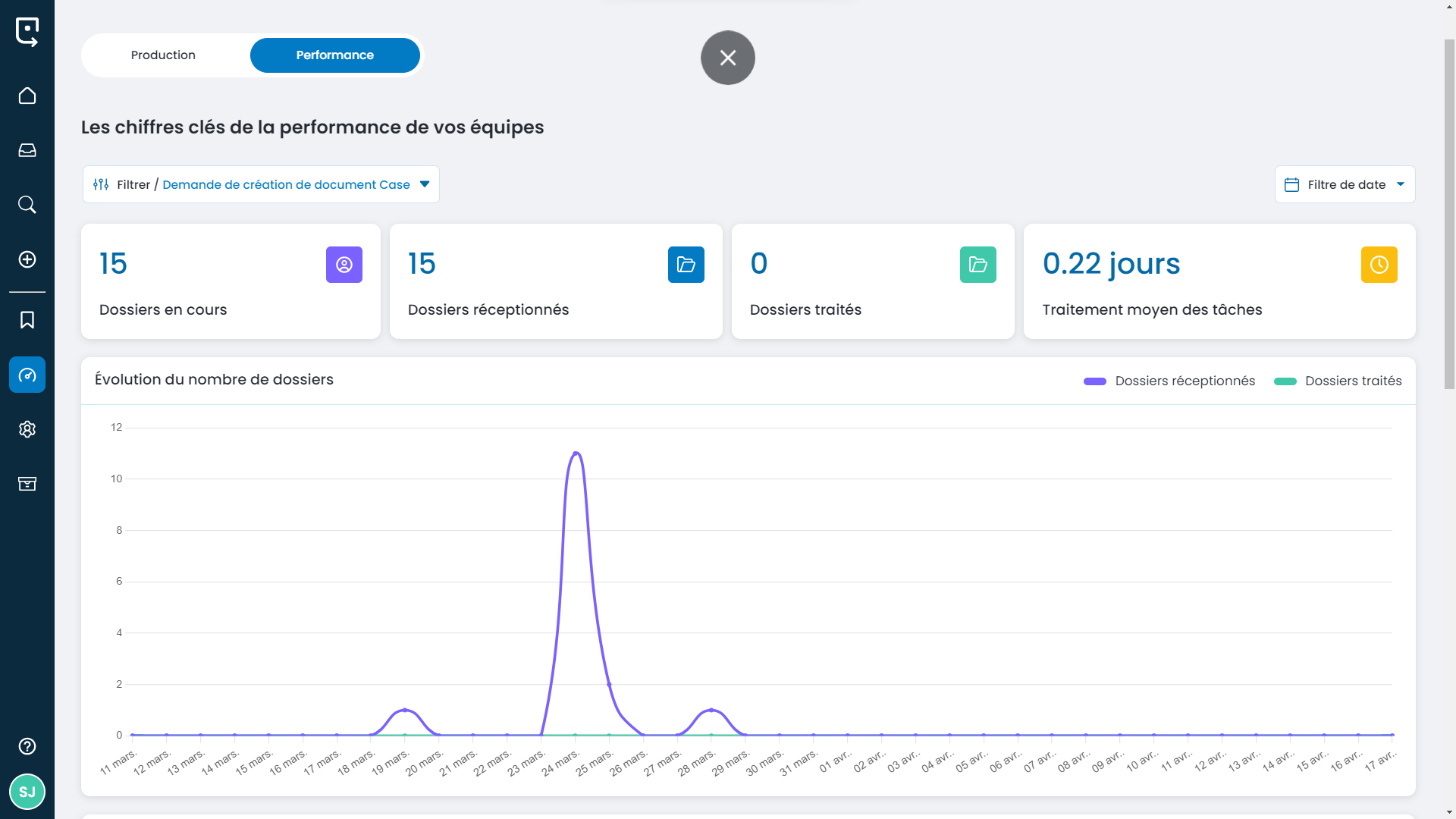Create a new item with the plus icon
The image size is (1456, 819).
pos(27,259)
